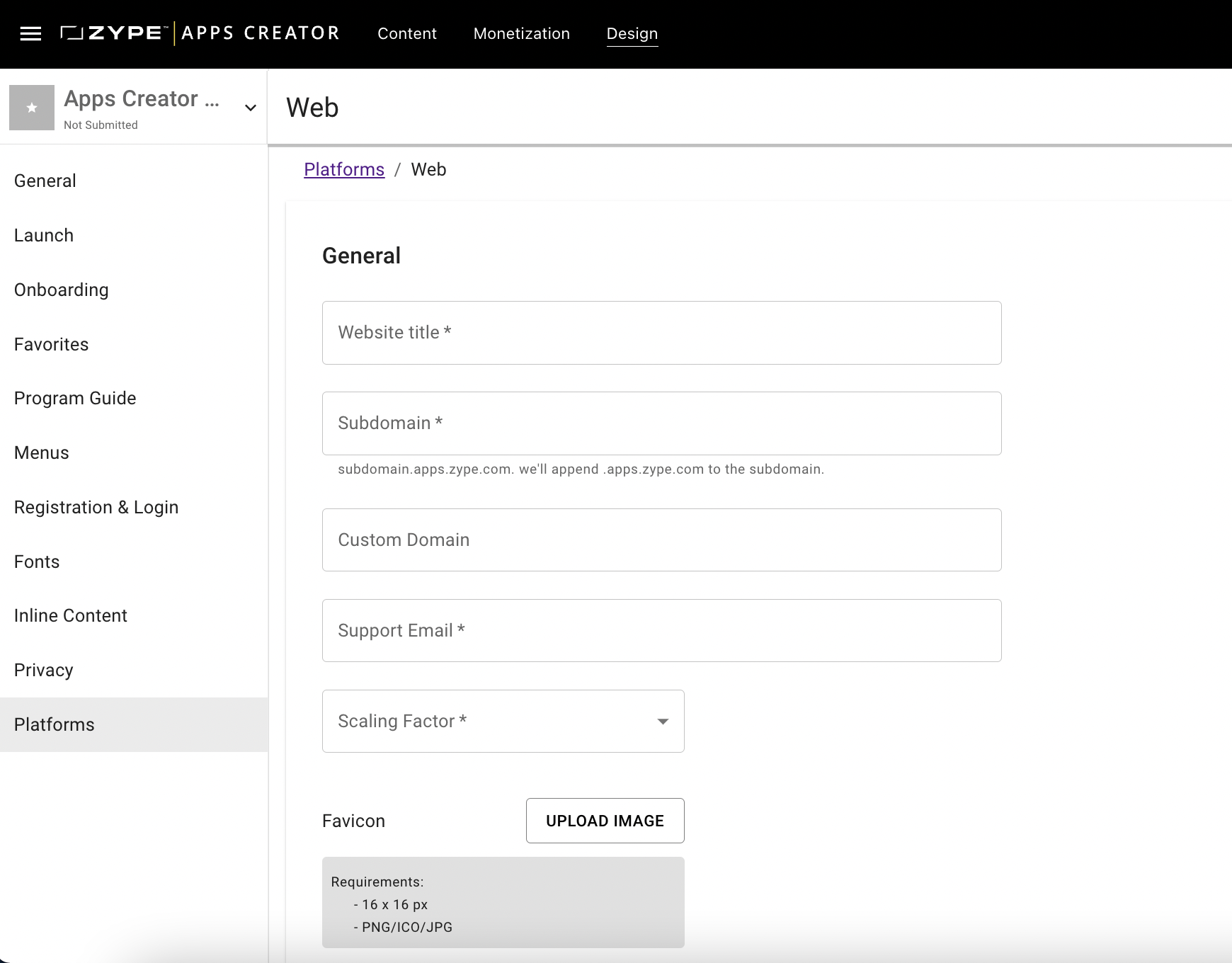The width and height of the screenshot is (1232, 963).
Task: Click the Zype Apps Creator logo
Action: point(200,33)
